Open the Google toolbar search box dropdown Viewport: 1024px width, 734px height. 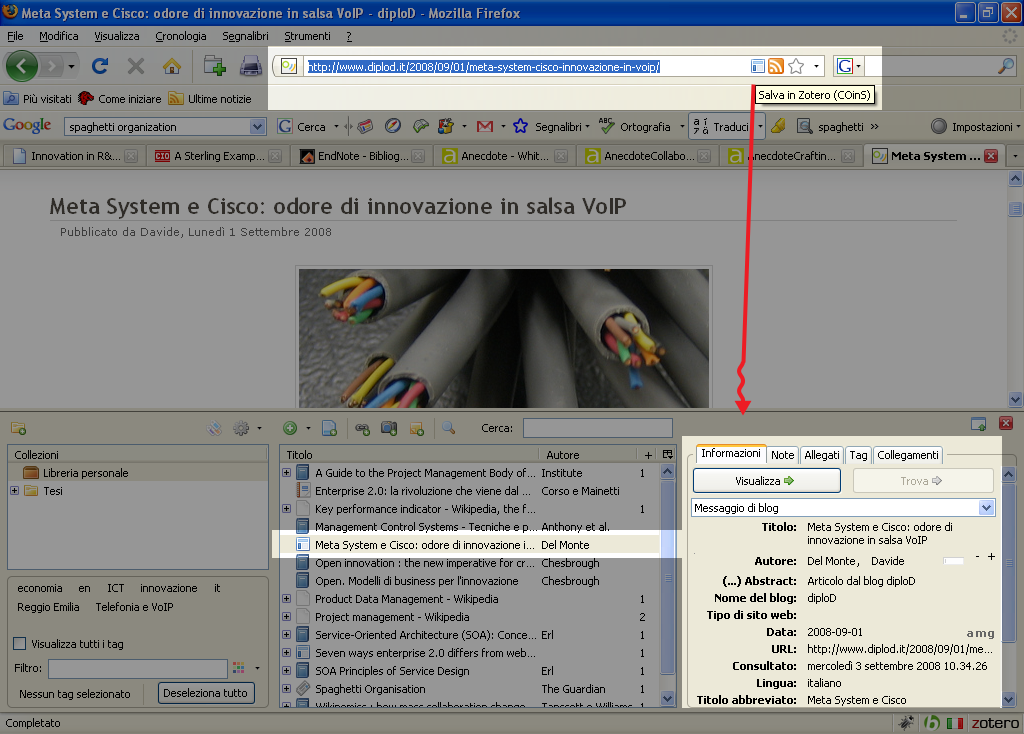[257, 127]
